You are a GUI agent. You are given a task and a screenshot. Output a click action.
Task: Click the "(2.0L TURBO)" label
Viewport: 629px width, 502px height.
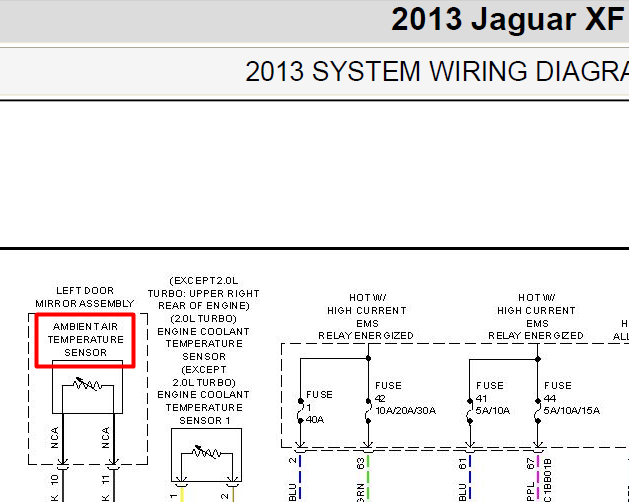[x=204, y=319]
